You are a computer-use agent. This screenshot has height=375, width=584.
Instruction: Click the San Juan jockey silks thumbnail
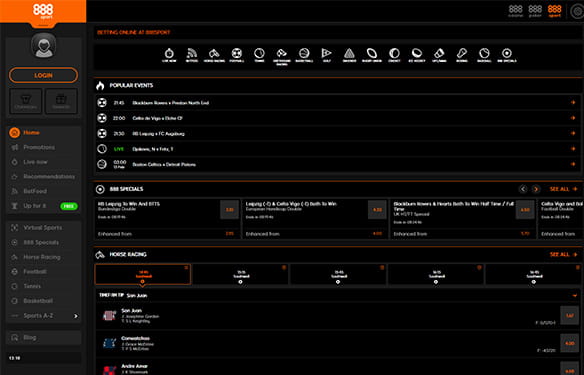pos(110,315)
